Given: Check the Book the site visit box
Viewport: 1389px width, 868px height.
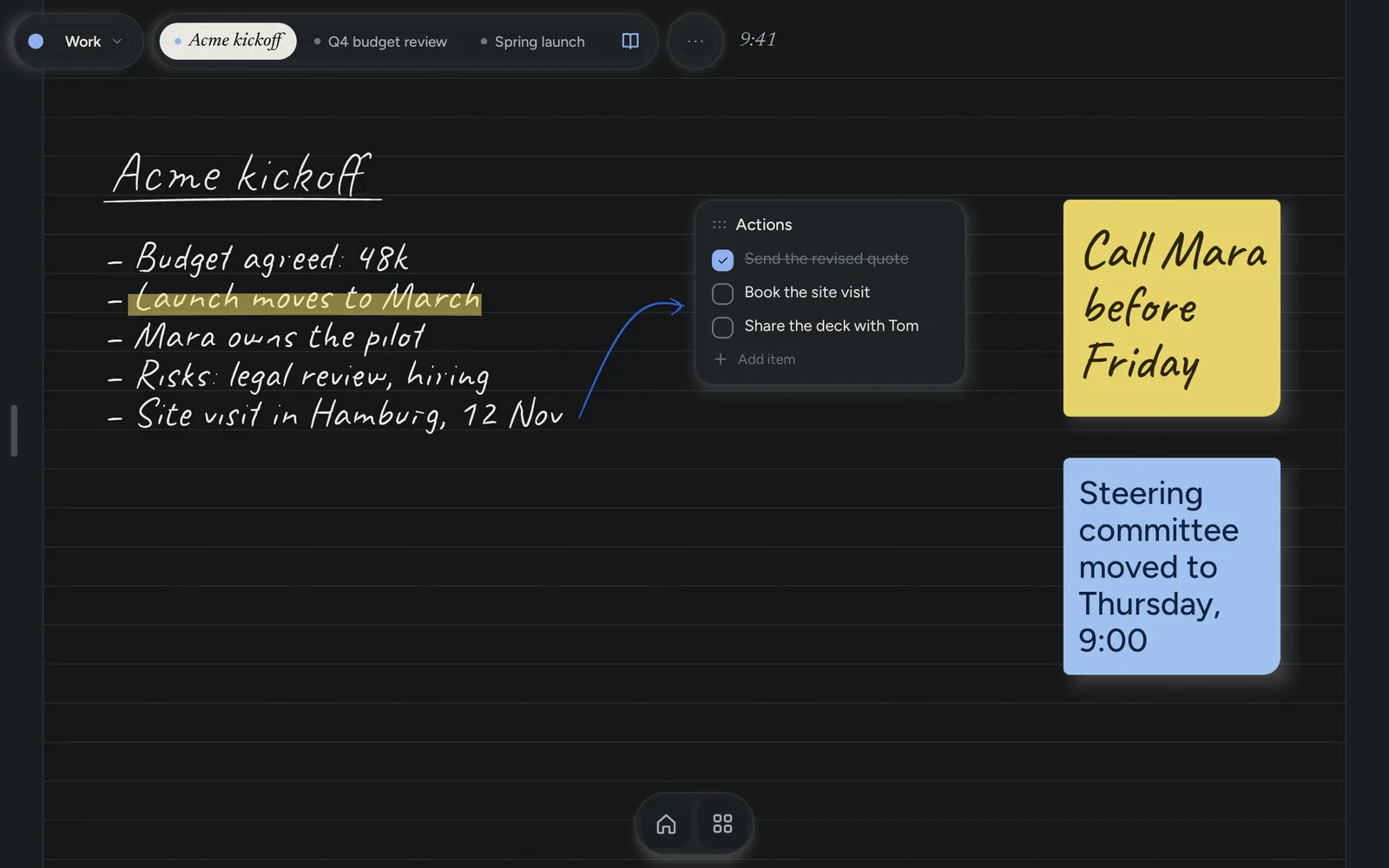Looking at the screenshot, I should pyautogui.click(x=722, y=293).
